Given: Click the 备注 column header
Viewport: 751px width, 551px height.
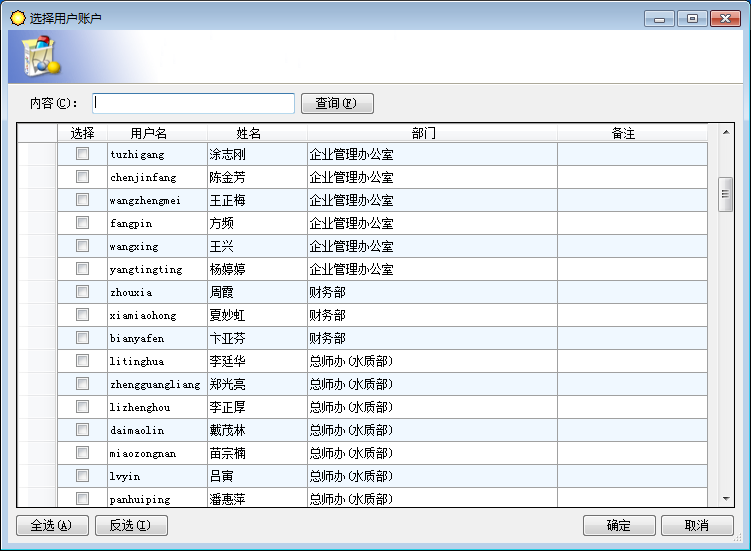Looking at the screenshot, I should point(632,133).
